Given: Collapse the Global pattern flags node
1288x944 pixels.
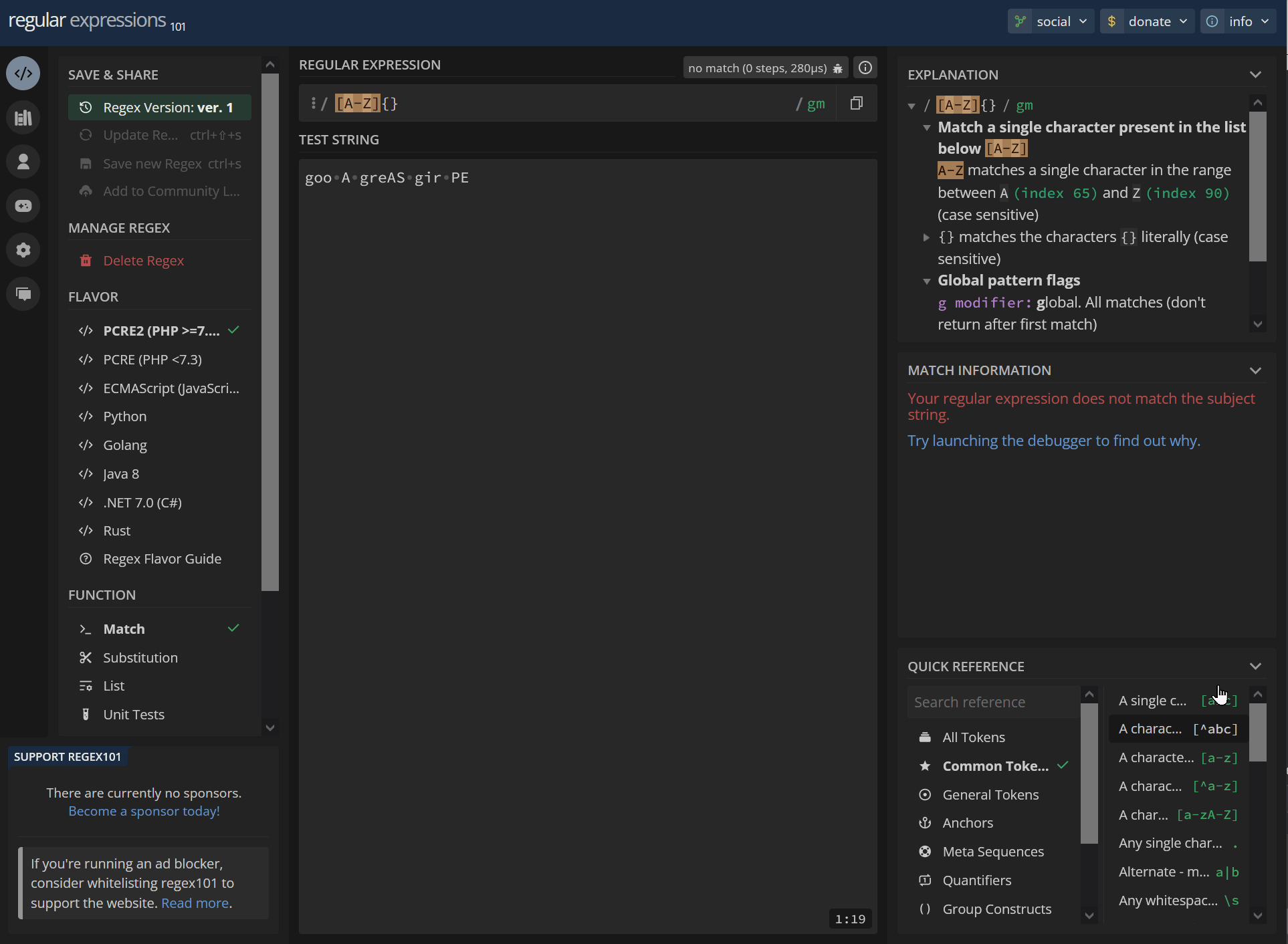Looking at the screenshot, I should [926, 281].
